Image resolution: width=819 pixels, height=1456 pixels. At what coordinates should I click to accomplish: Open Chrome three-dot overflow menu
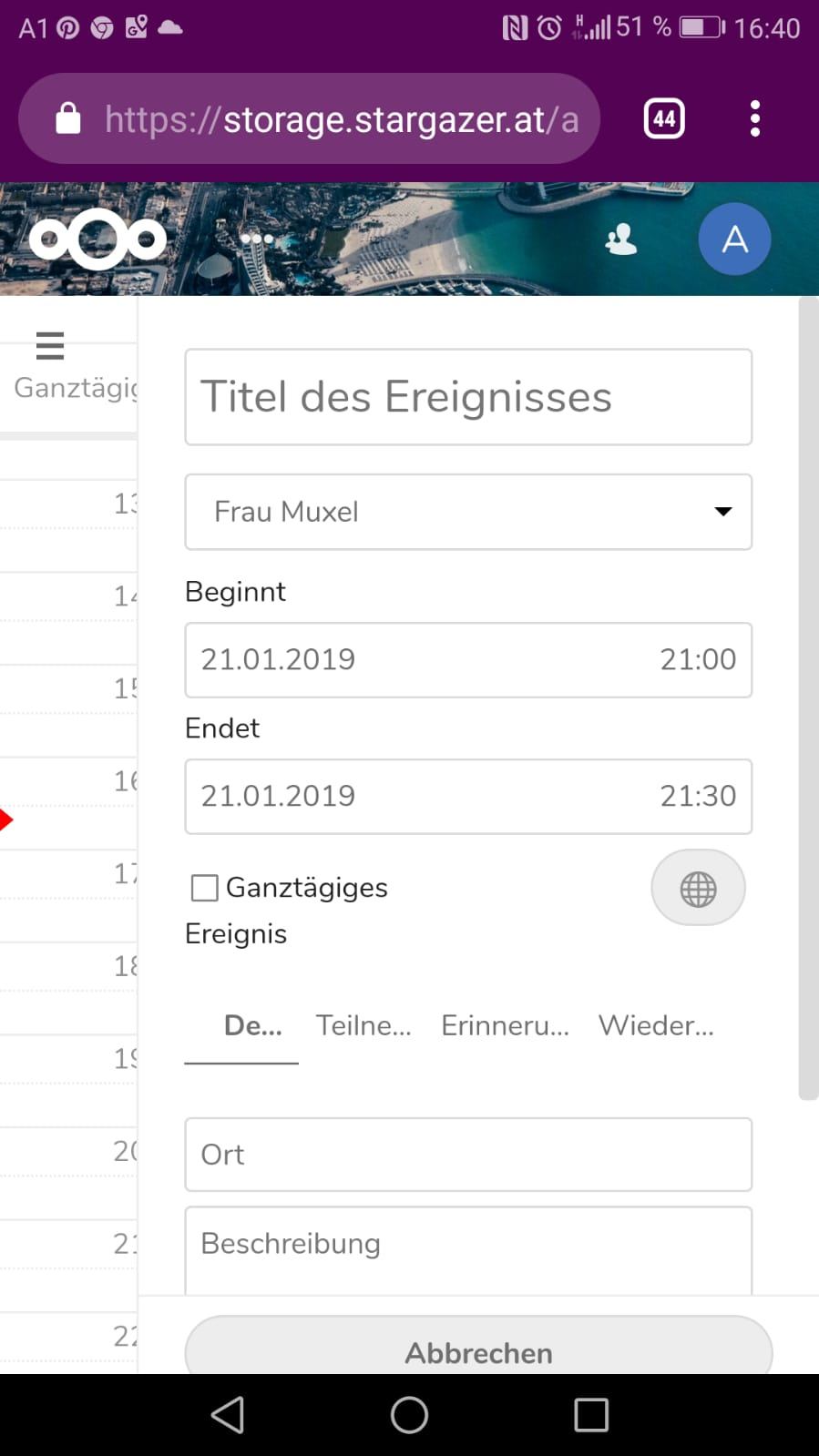(754, 119)
